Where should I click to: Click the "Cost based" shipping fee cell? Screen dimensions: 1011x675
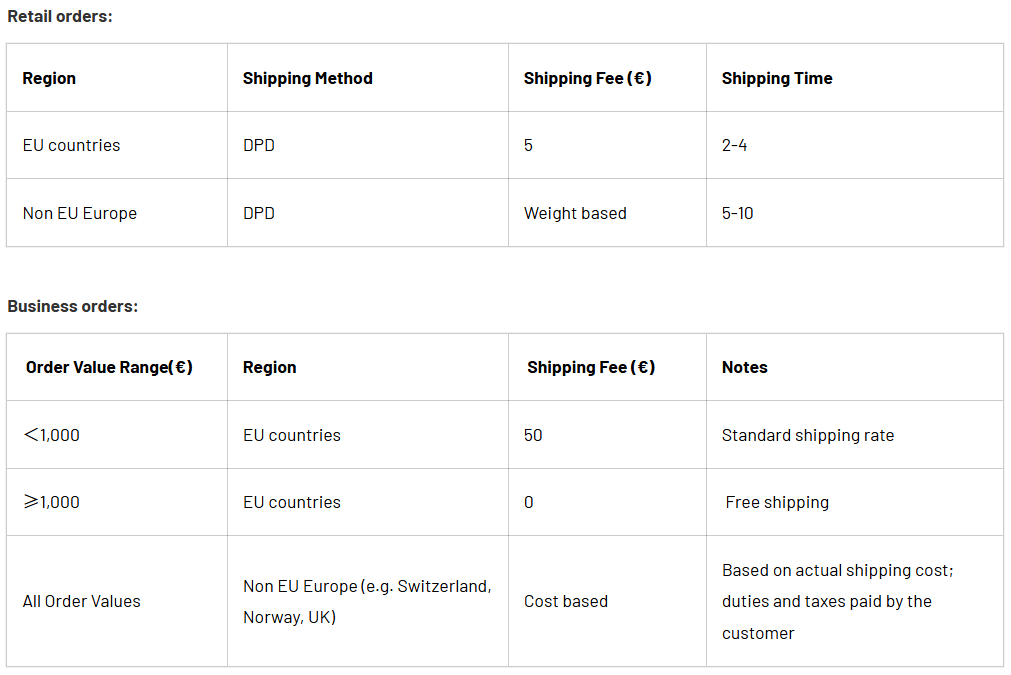tap(566, 601)
